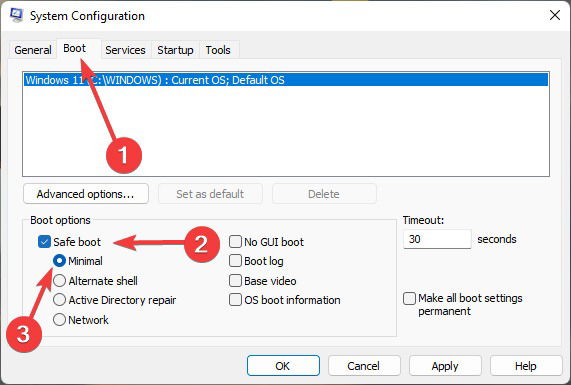
Task: Enable No GUI boot
Action: pos(235,241)
